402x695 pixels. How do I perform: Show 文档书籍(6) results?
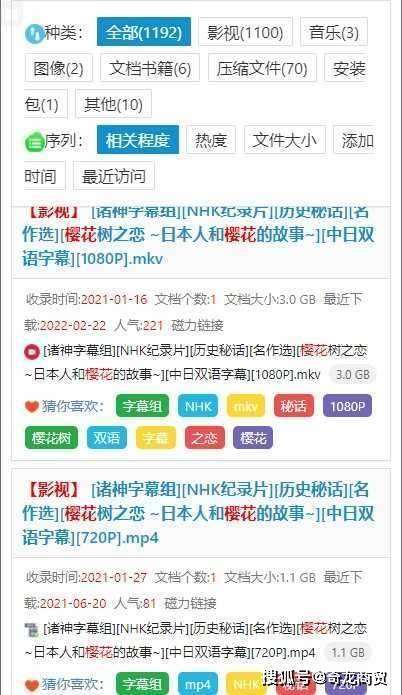pyautogui.click(x=150, y=68)
